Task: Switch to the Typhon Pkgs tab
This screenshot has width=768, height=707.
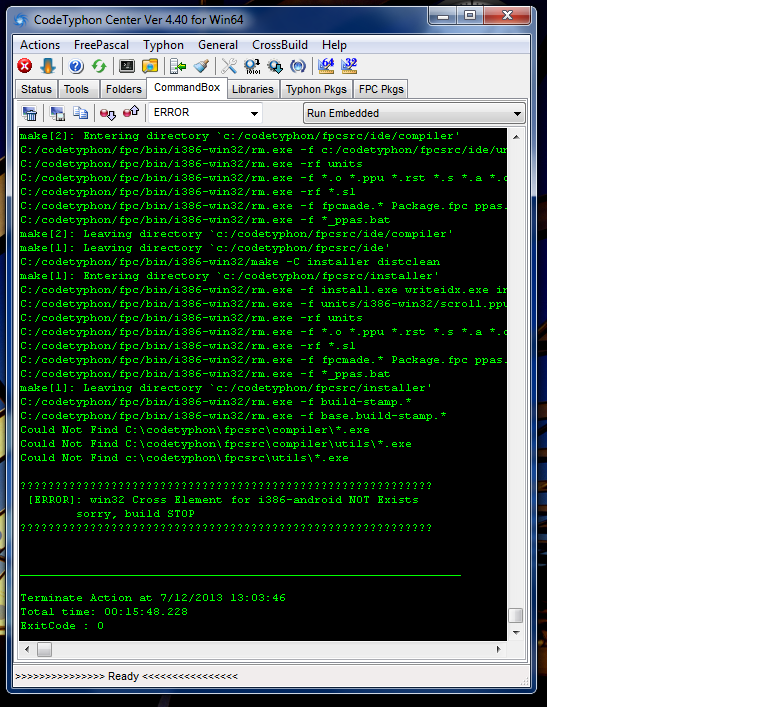Action: coord(316,89)
